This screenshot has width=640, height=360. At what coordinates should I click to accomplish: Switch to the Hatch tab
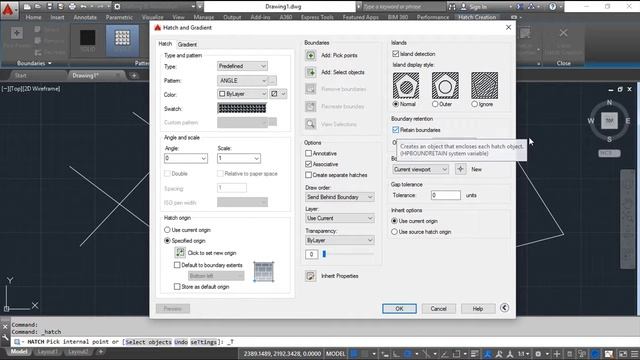point(165,44)
